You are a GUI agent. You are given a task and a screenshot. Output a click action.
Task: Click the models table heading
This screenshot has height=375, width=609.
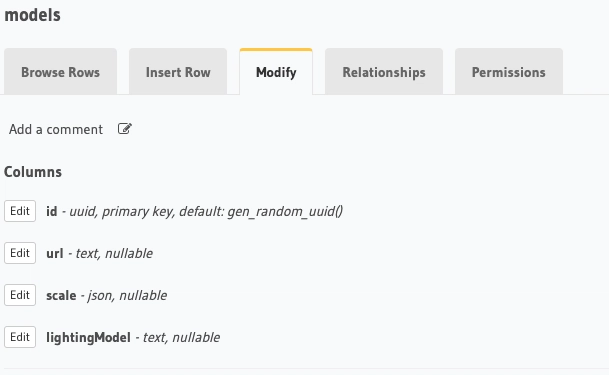(x=33, y=15)
